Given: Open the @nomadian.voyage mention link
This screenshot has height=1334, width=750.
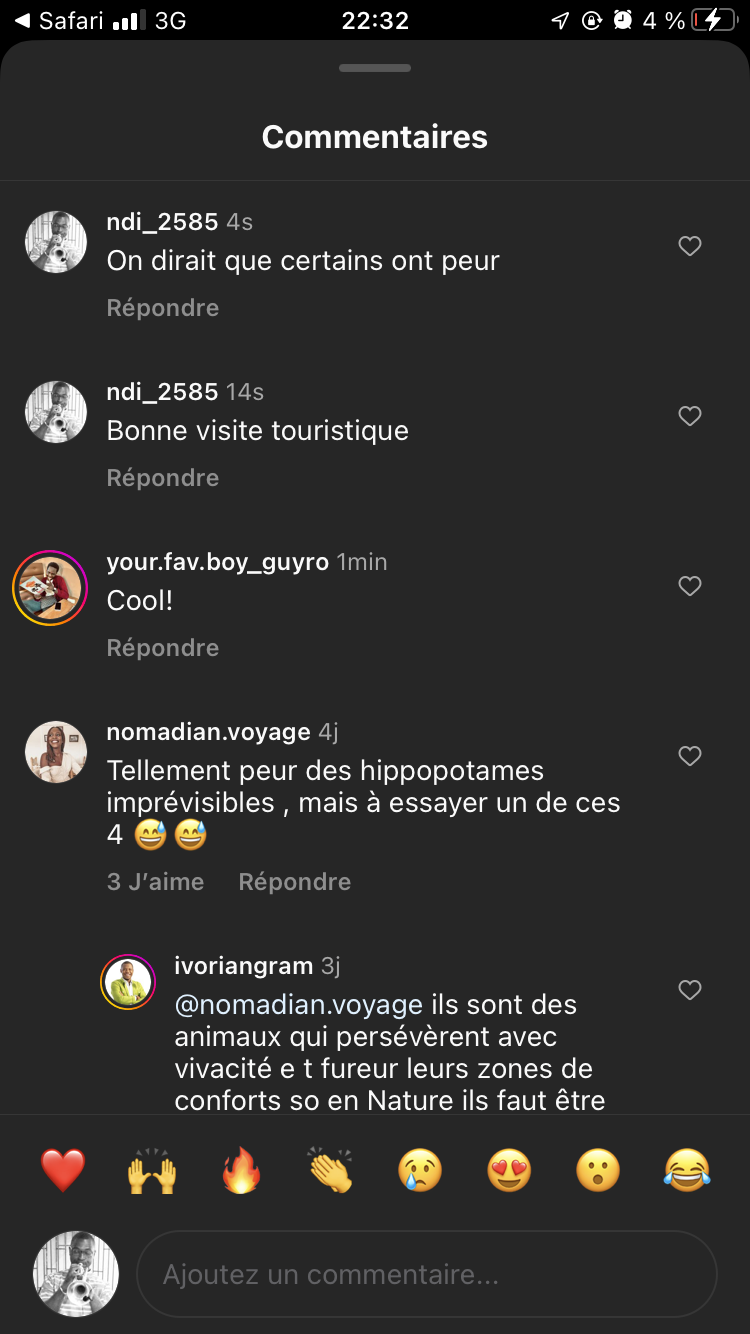Looking at the screenshot, I should (298, 1005).
